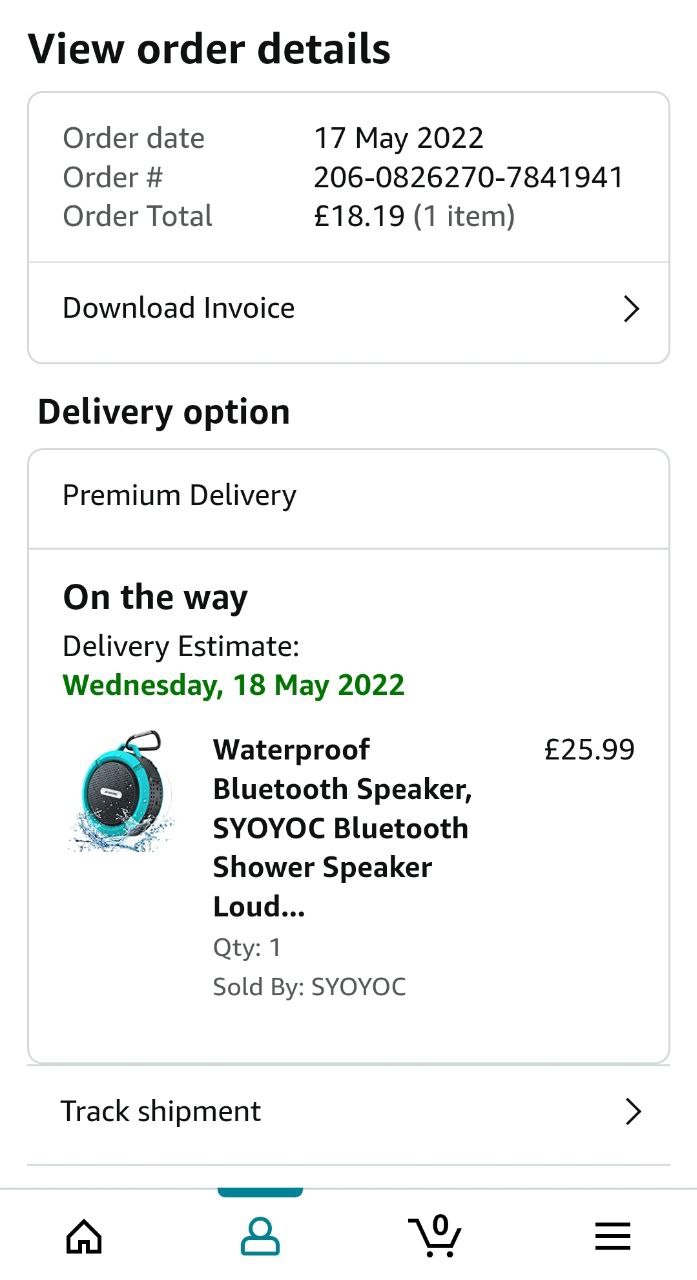Open the Waterproof Bluetooth Speaker title
This screenshot has width=697, height=1280.
(340, 828)
